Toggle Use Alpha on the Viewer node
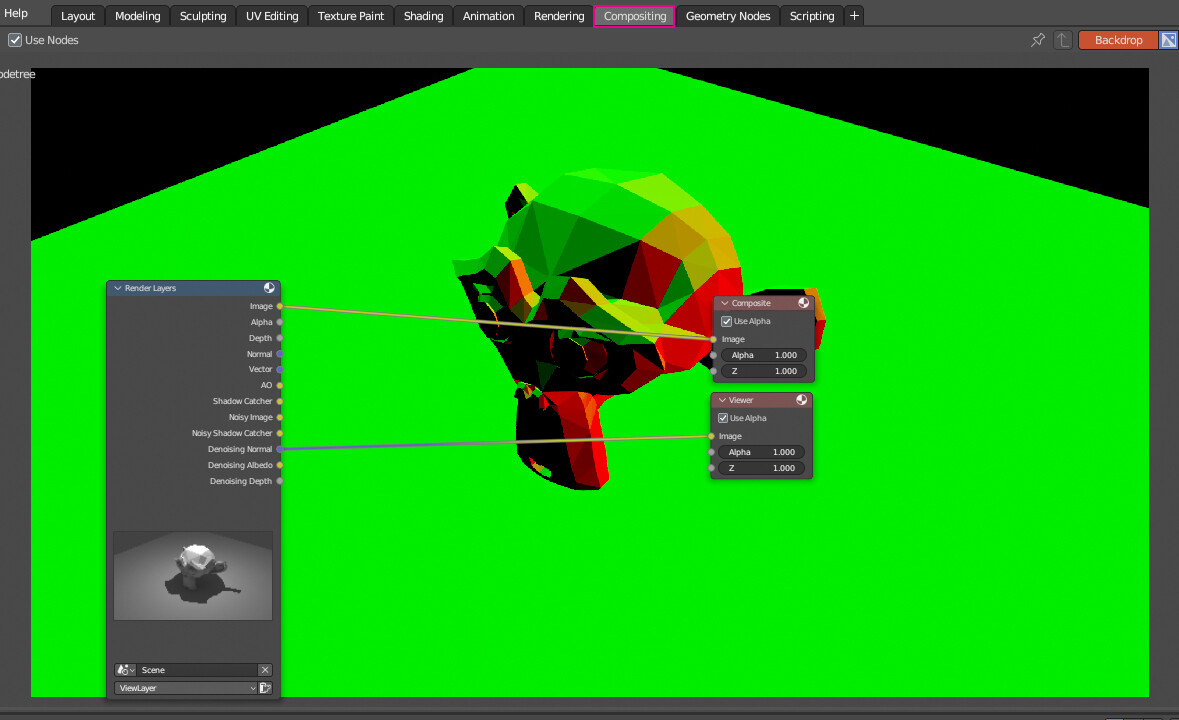Screen dimensions: 1179x720 723,418
